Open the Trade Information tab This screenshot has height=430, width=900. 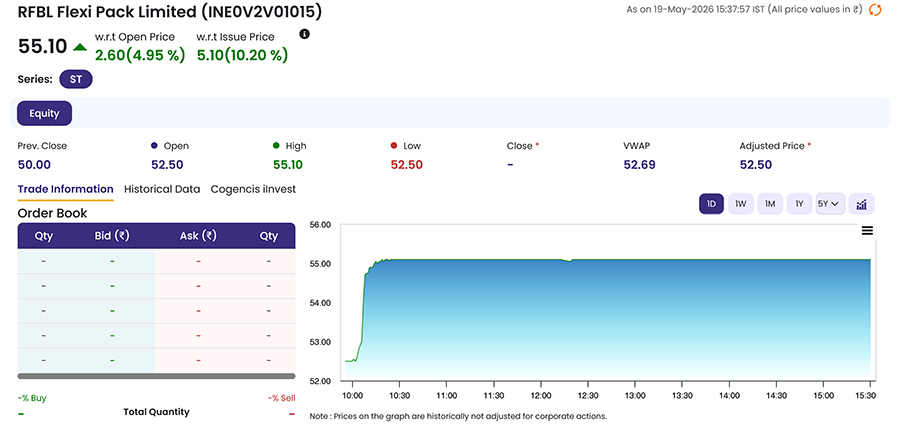click(x=65, y=189)
